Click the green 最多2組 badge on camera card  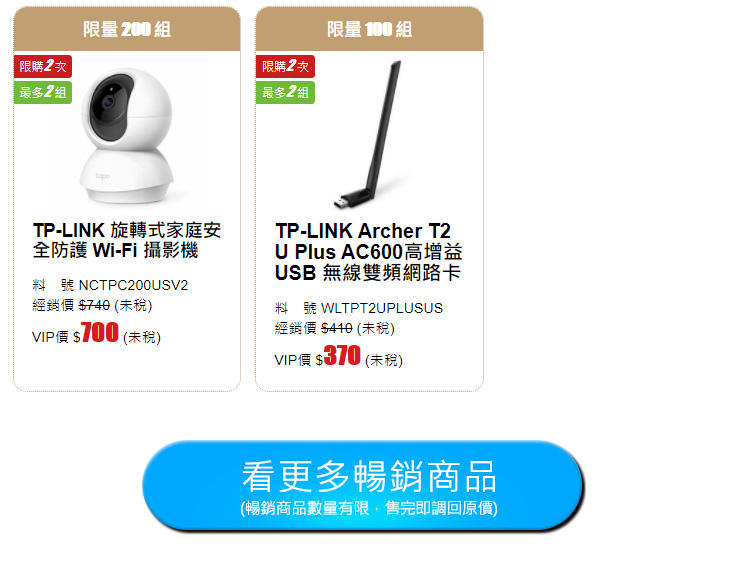(x=43, y=92)
